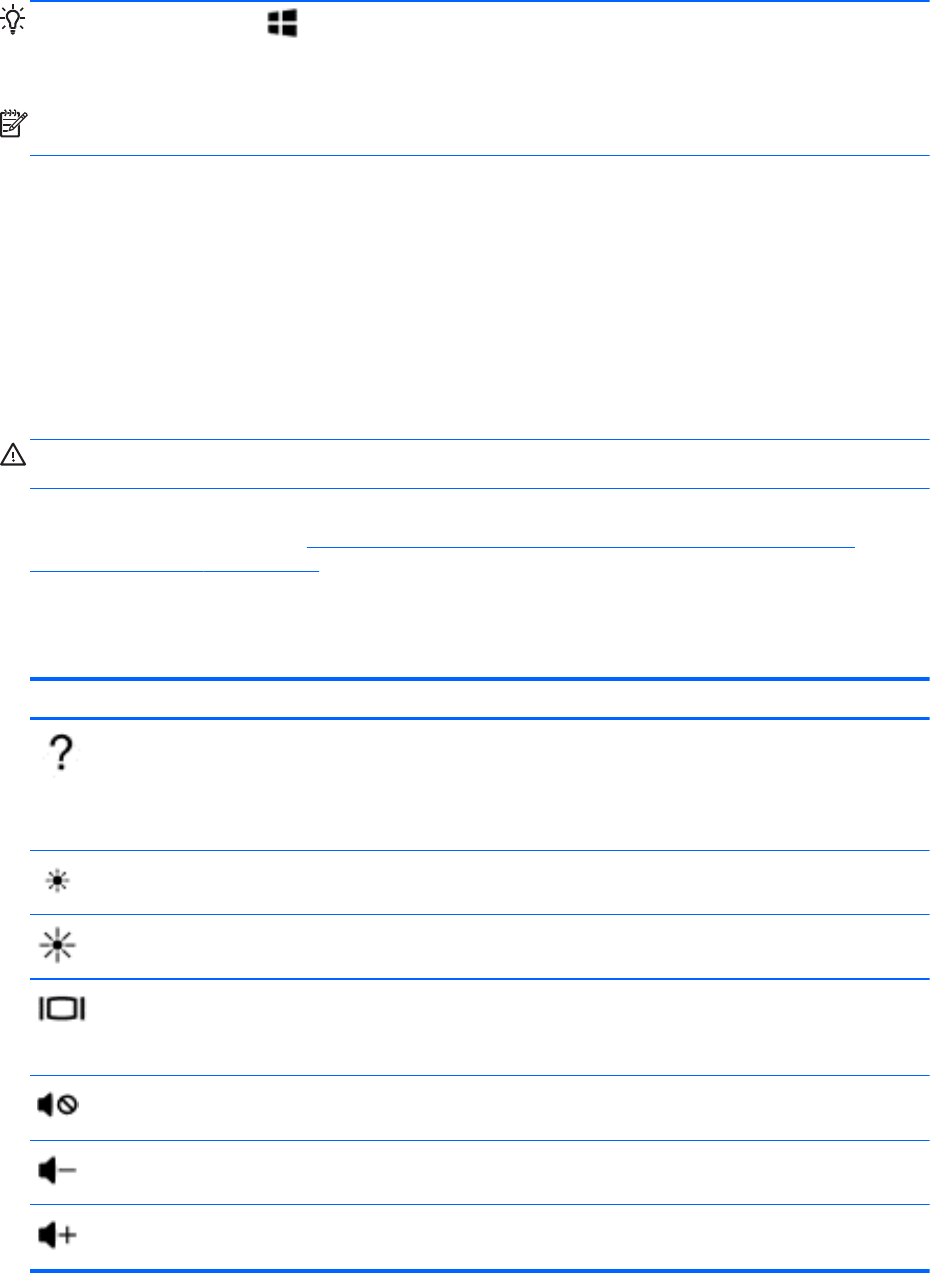The image size is (930, 1273).
Task: Click the caution warning triangle icon
Action: (15, 455)
